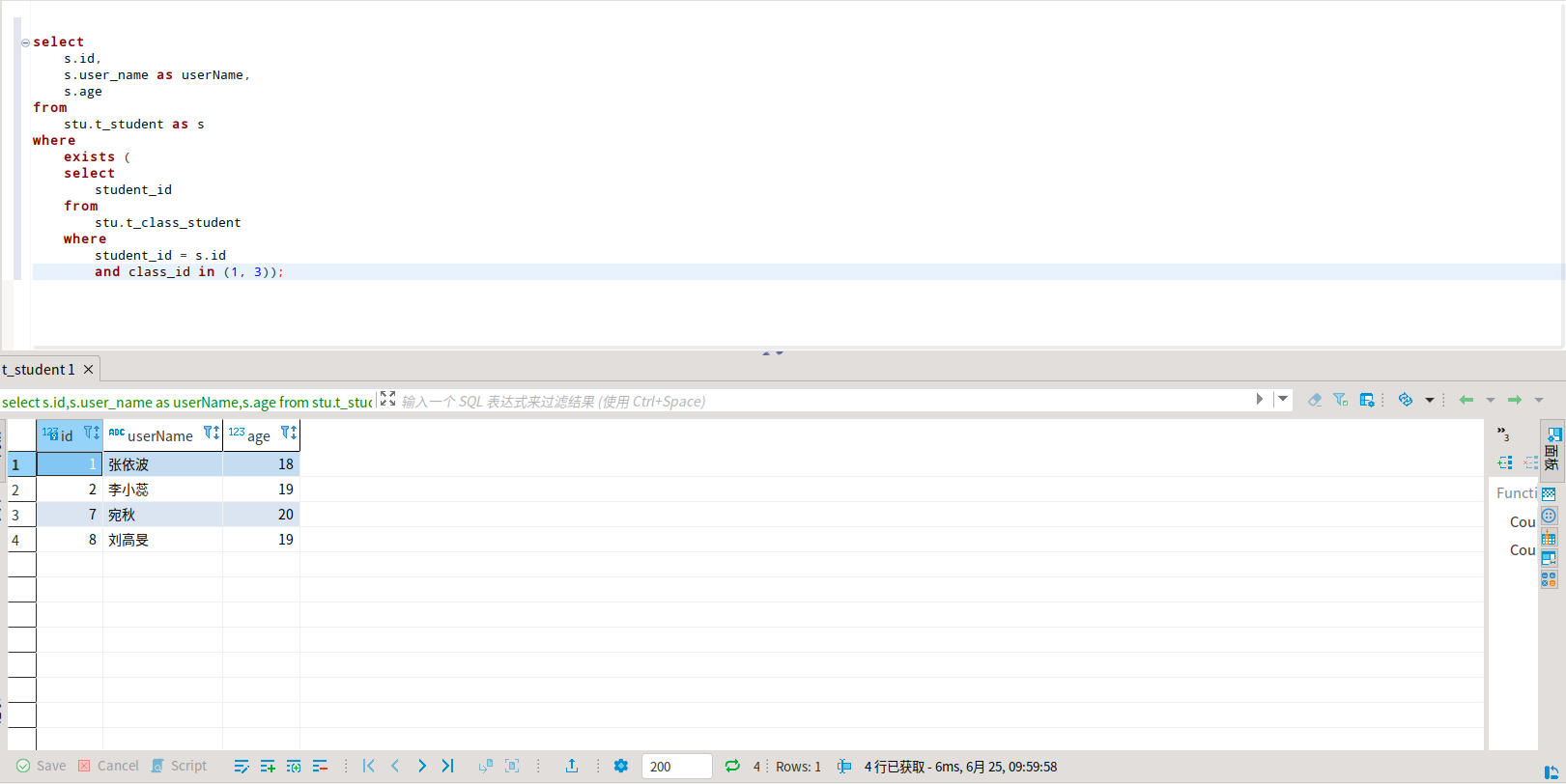Screen dimensions: 1566x784
Task: Sort and filter the userName column
Action: 212,434
